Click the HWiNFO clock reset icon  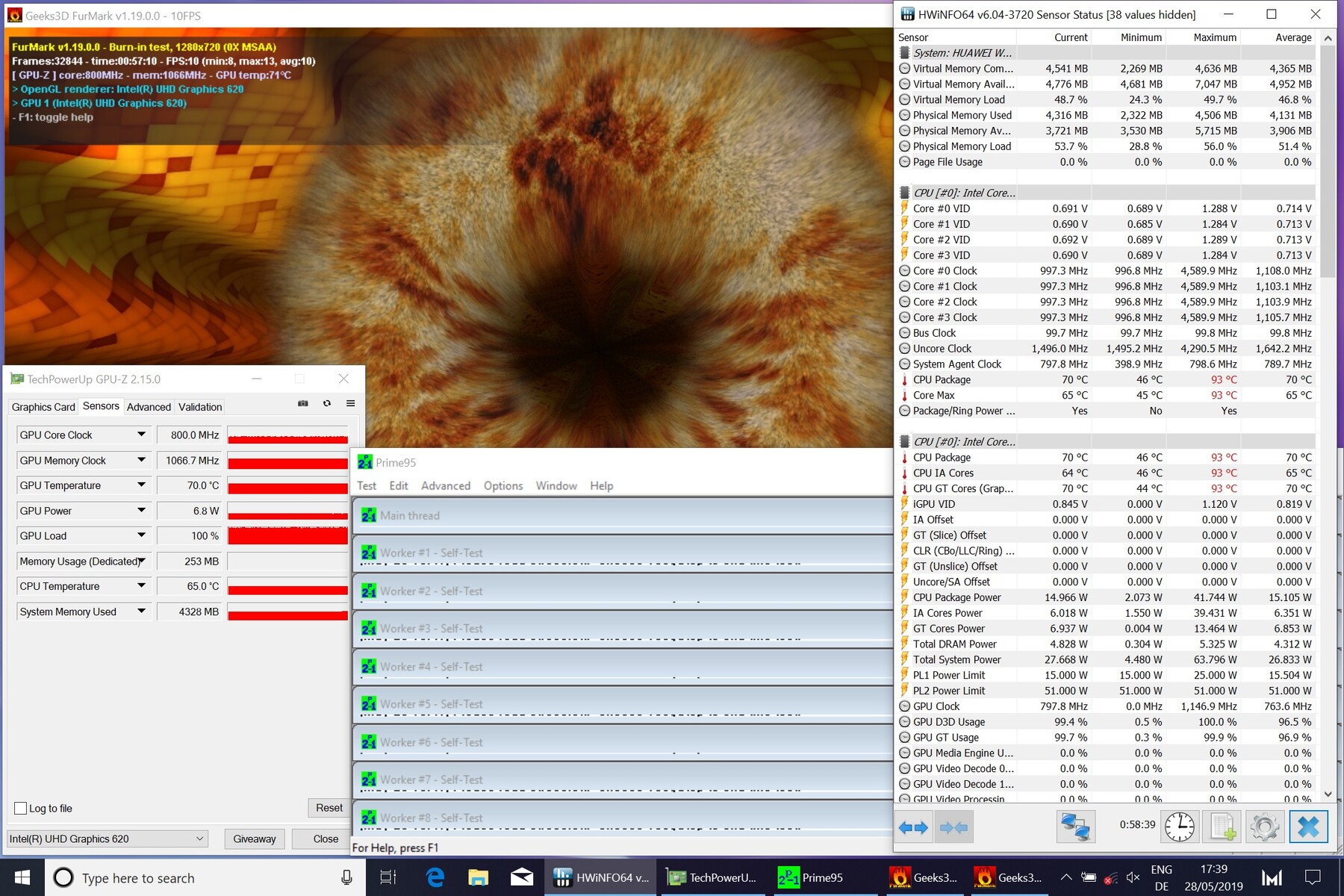[x=1180, y=827]
